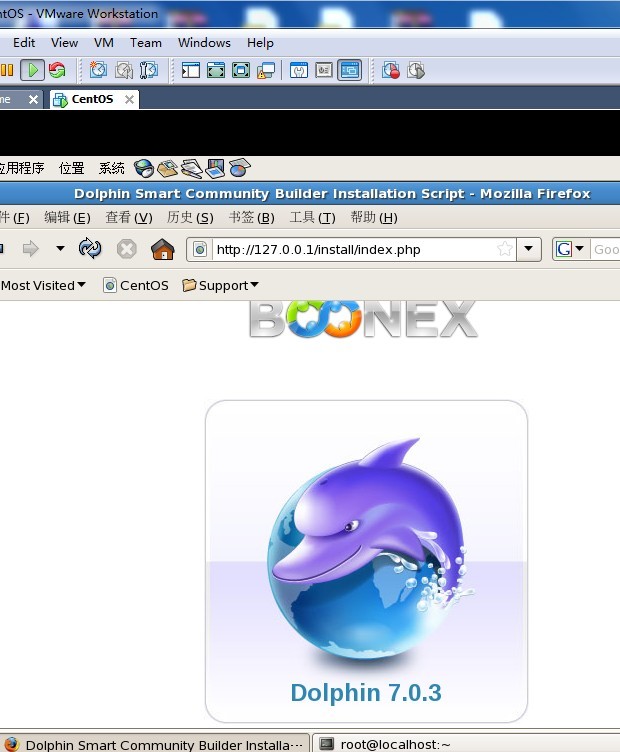Click the record session icon with red dot
Image resolution: width=620 pixels, height=752 pixels.
pyautogui.click(x=391, y=70)
